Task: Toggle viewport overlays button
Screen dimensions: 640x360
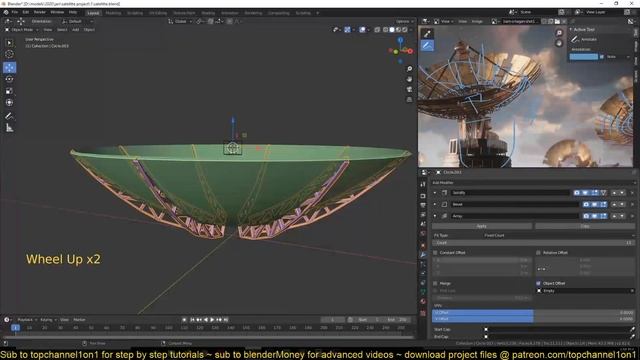Action: (362, 30)
